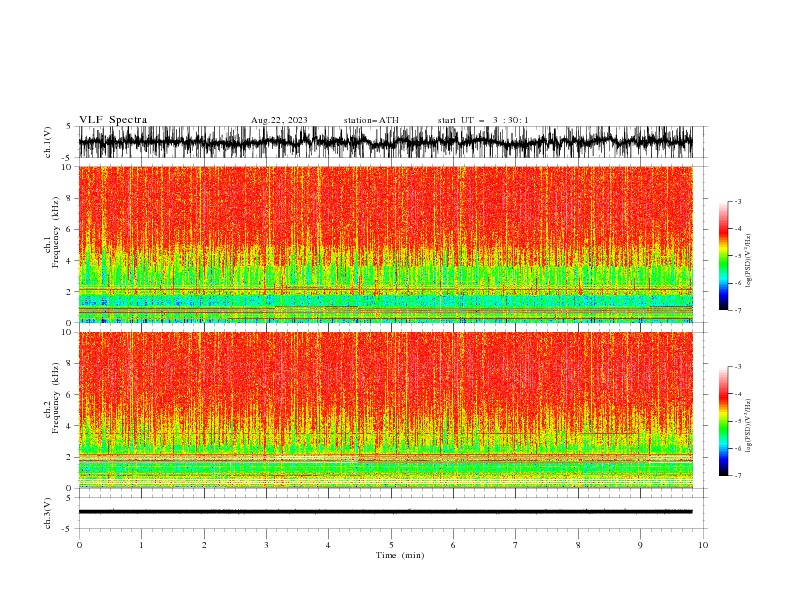Screen dimensions: 792x612
Task: Click the 'Aug.22, 2023' date label
Action: (279, 120)
